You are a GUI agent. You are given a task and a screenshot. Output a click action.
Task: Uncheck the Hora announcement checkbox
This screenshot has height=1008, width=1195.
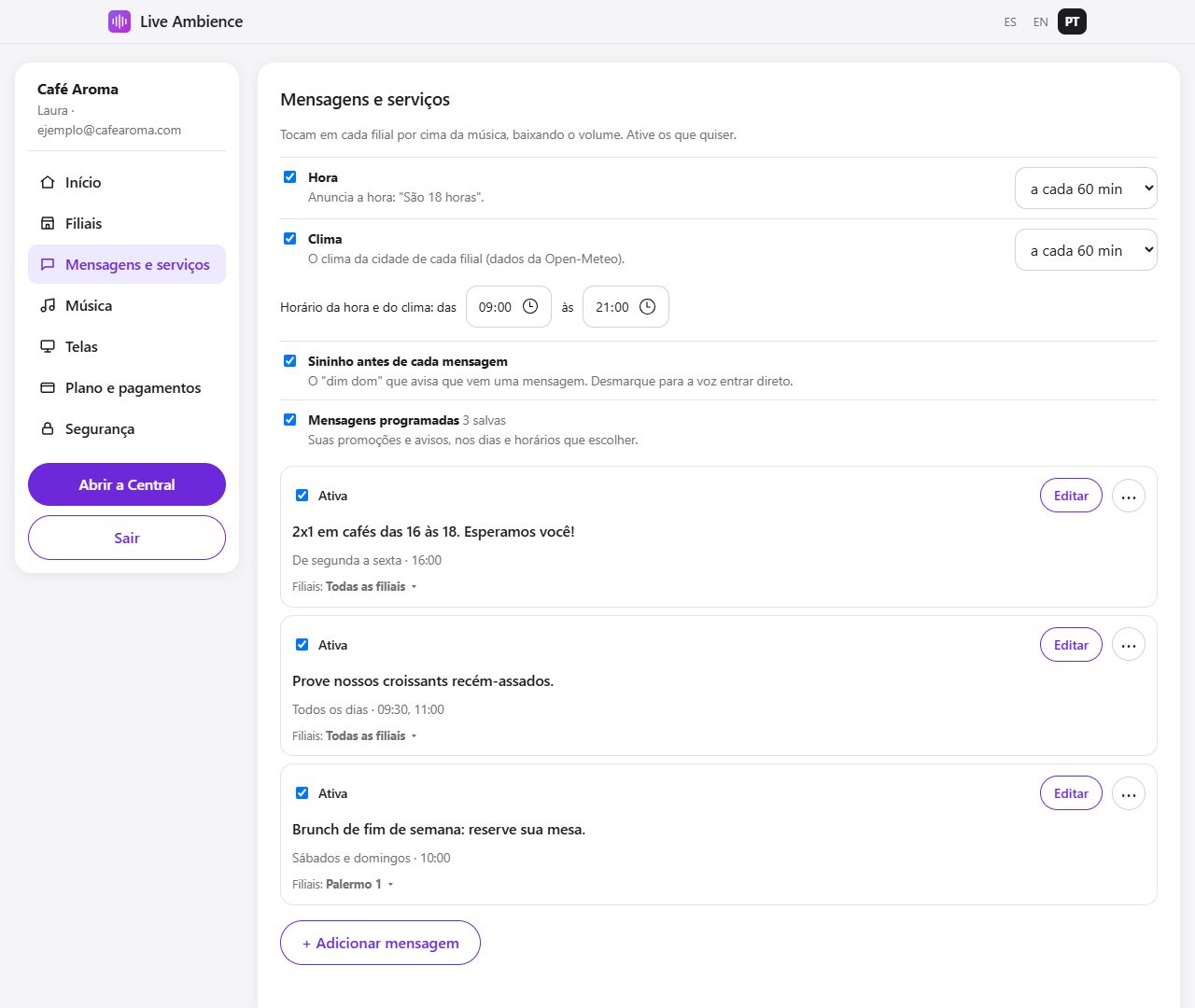290,176
